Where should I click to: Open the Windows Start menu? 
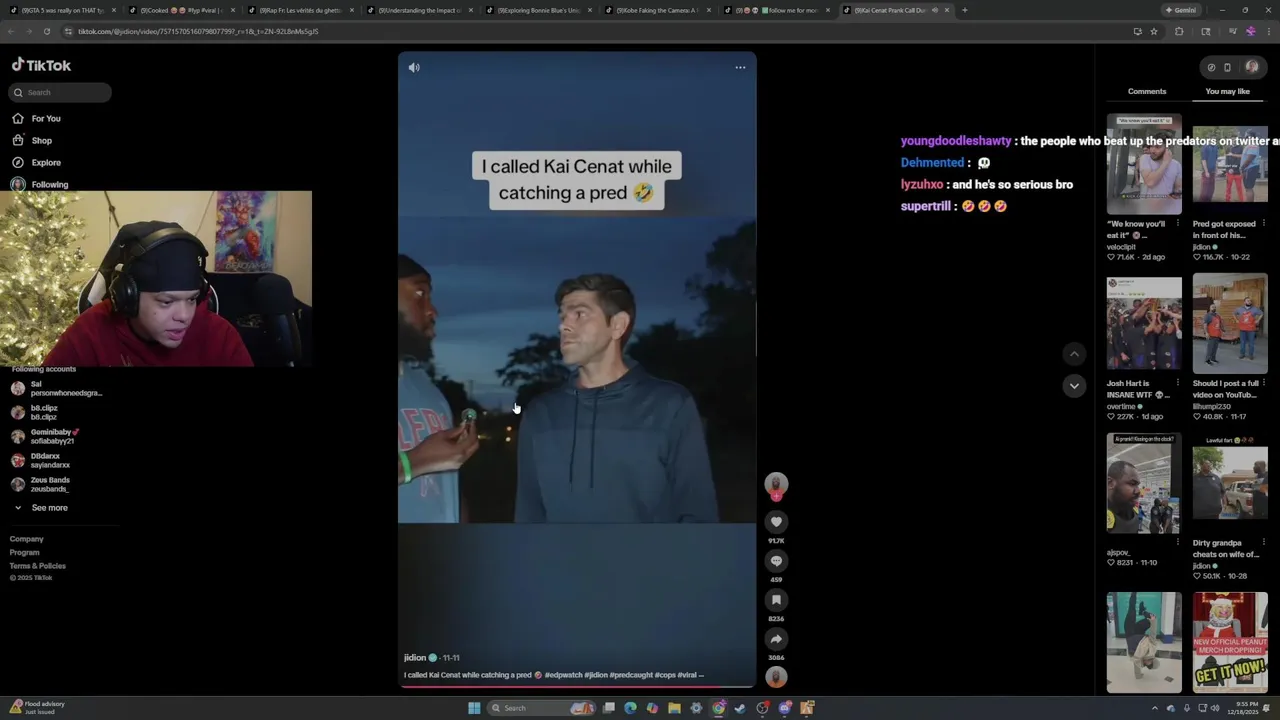click(x=474, y=708)
